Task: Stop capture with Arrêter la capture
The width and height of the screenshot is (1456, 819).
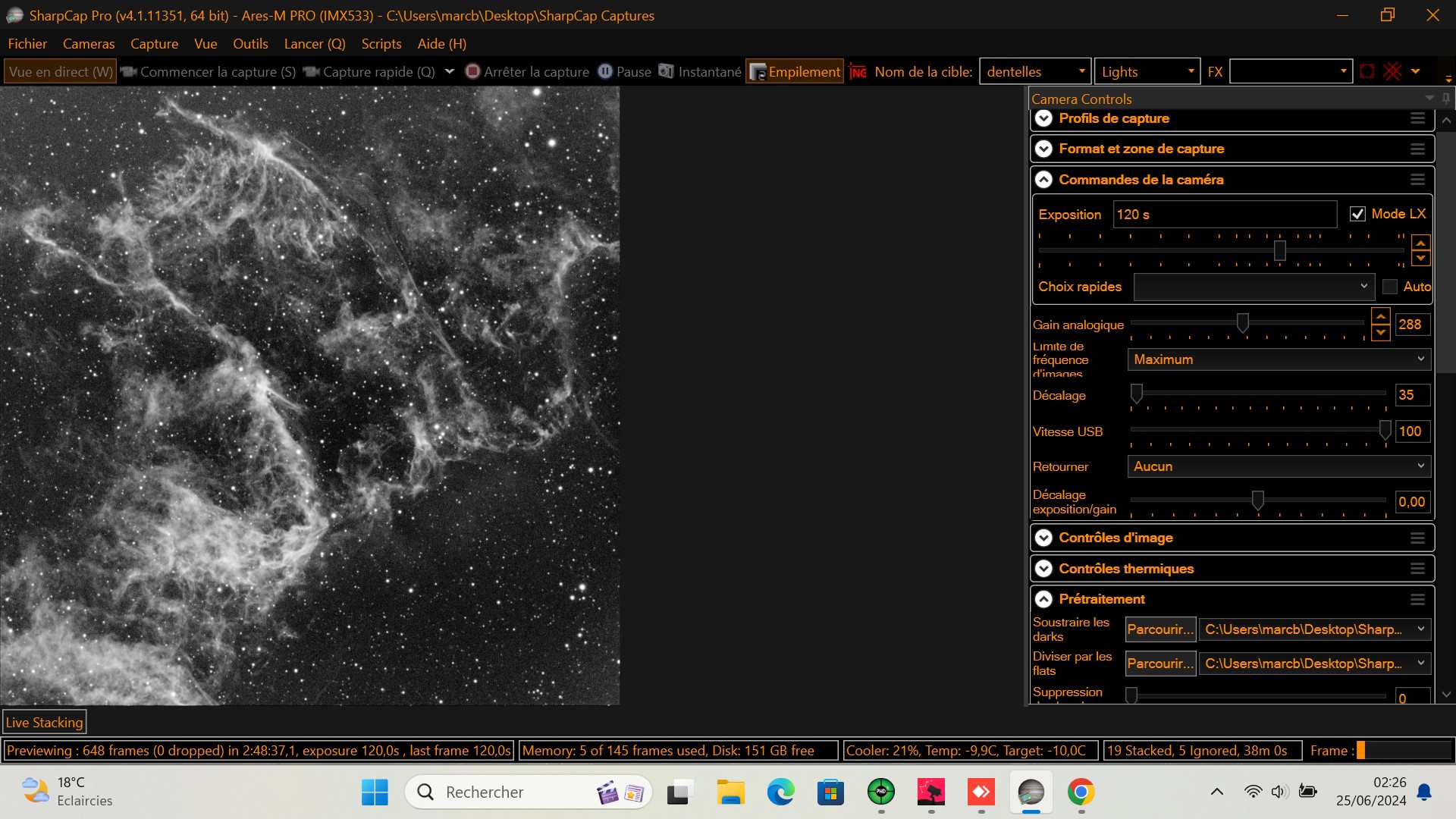Action: pos(527,72)
